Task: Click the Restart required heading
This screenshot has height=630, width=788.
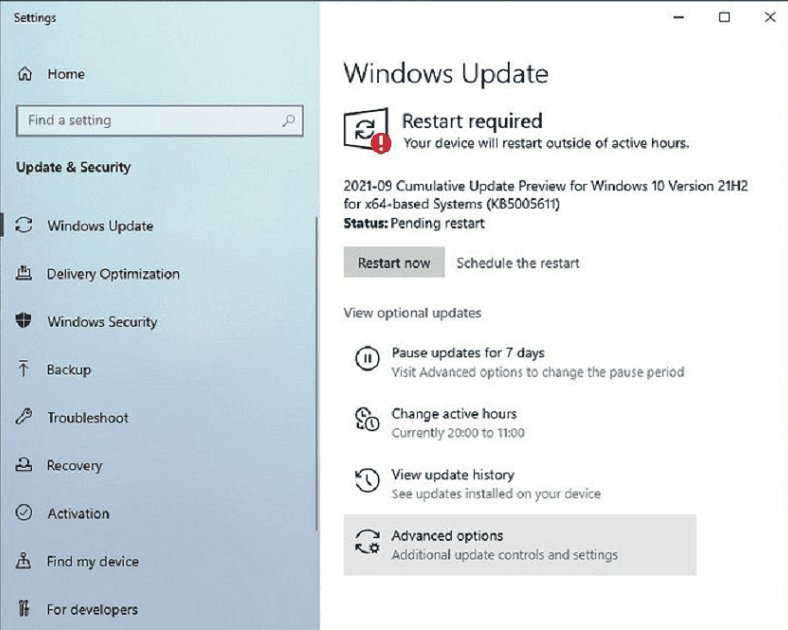Action: (x=472, y=121)
